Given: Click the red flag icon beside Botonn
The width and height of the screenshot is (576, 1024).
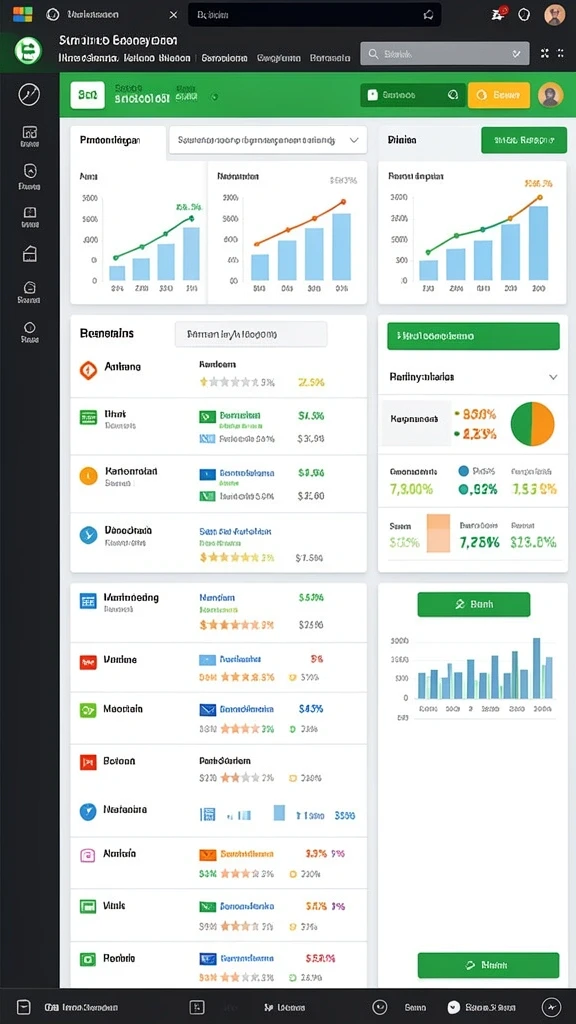Looking at the screenshot, I should point(88,761).
